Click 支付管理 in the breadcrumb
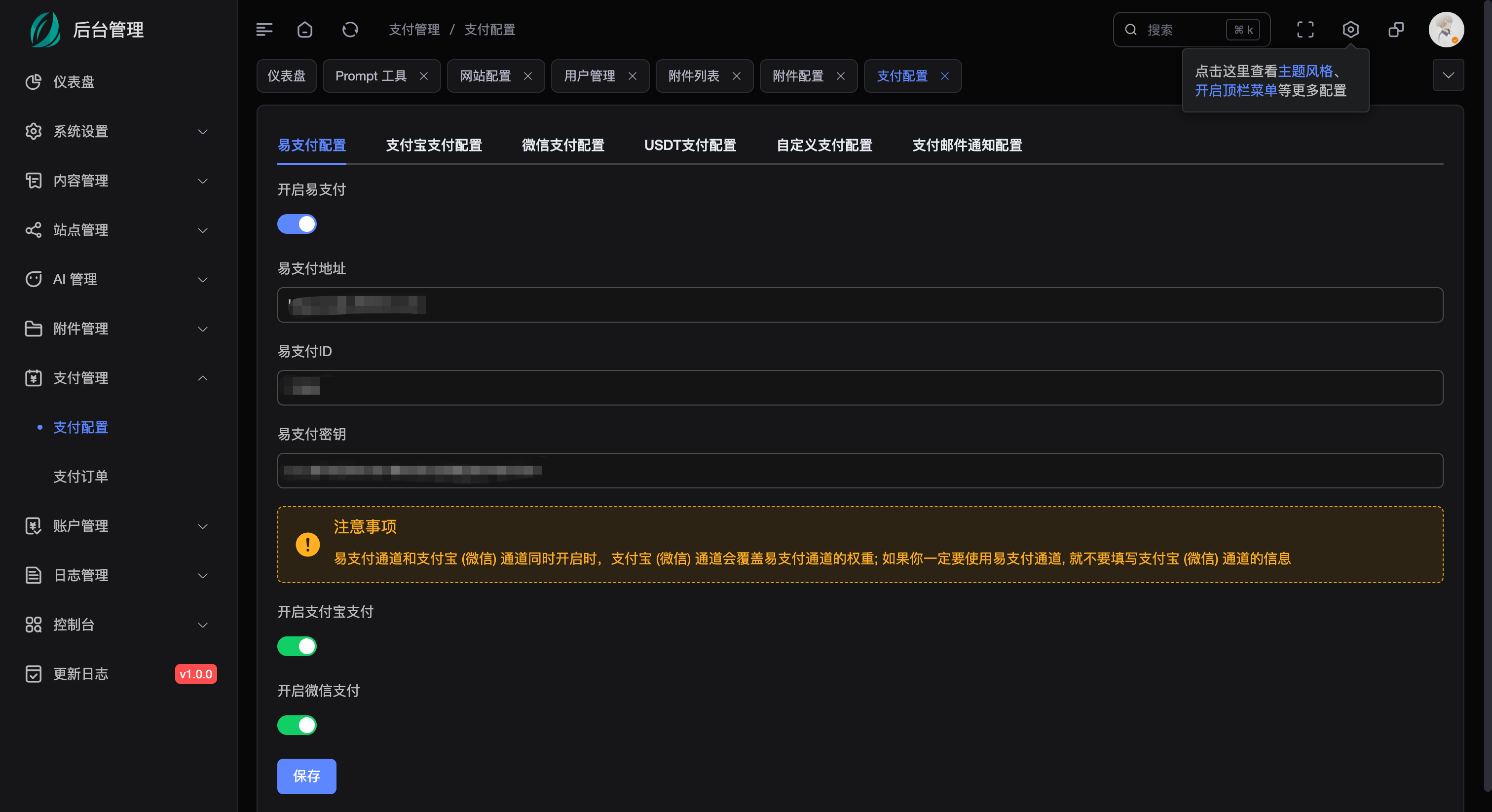 [414, 30]
